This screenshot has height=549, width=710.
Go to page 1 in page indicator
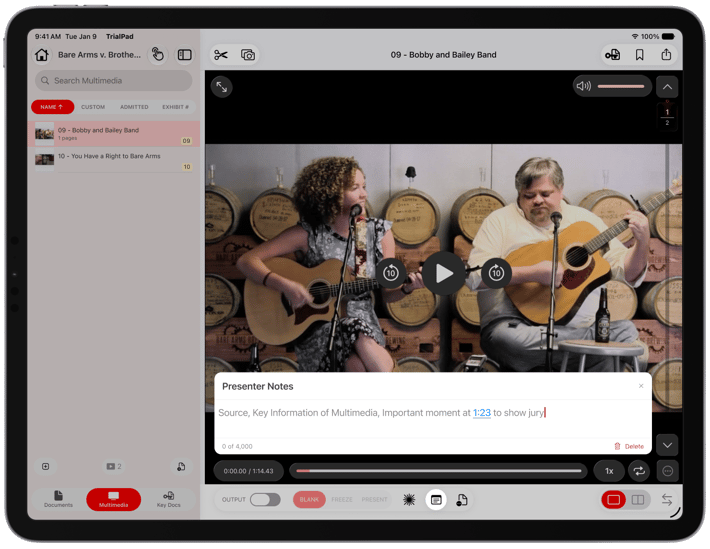pyautogui.click(x=667, y=112)
